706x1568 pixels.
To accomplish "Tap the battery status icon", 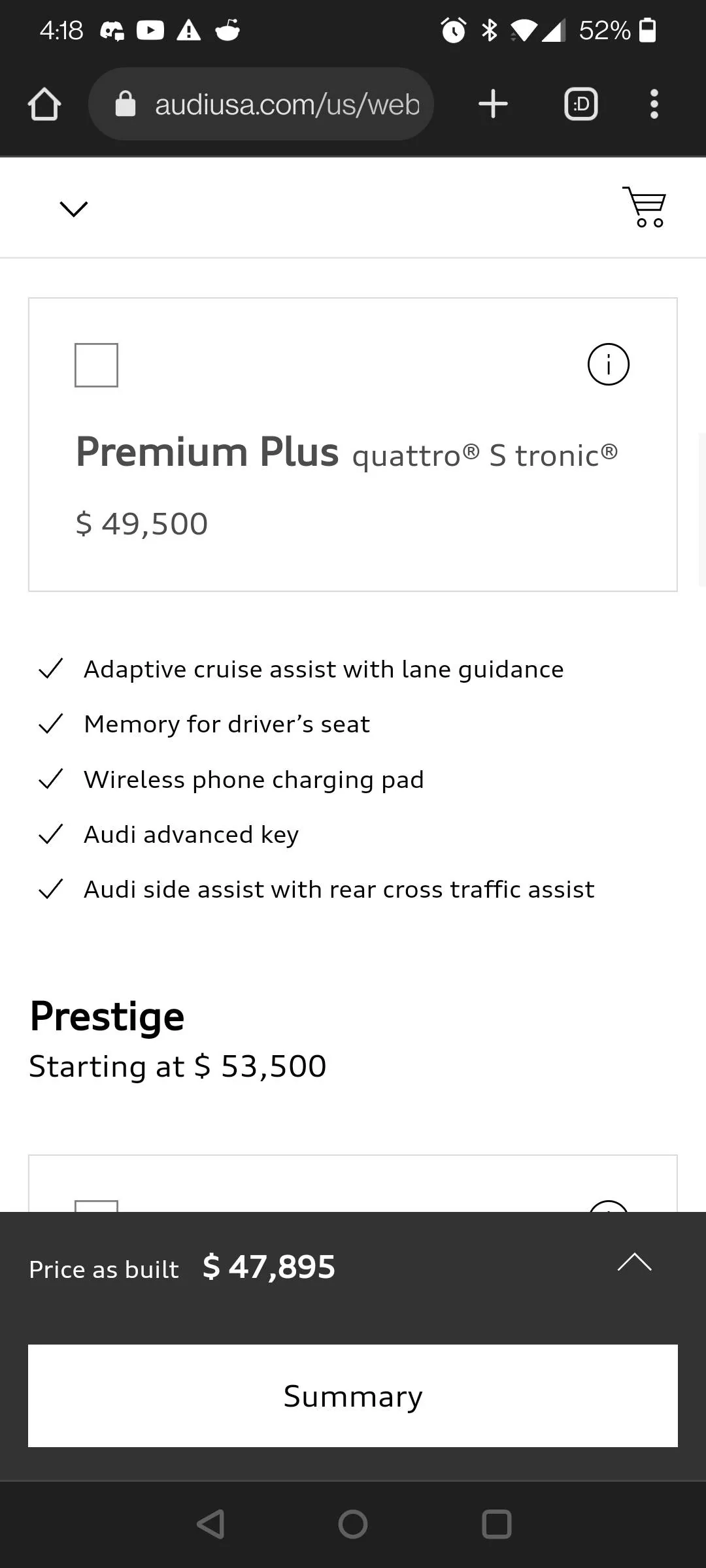I will [647, 30].
